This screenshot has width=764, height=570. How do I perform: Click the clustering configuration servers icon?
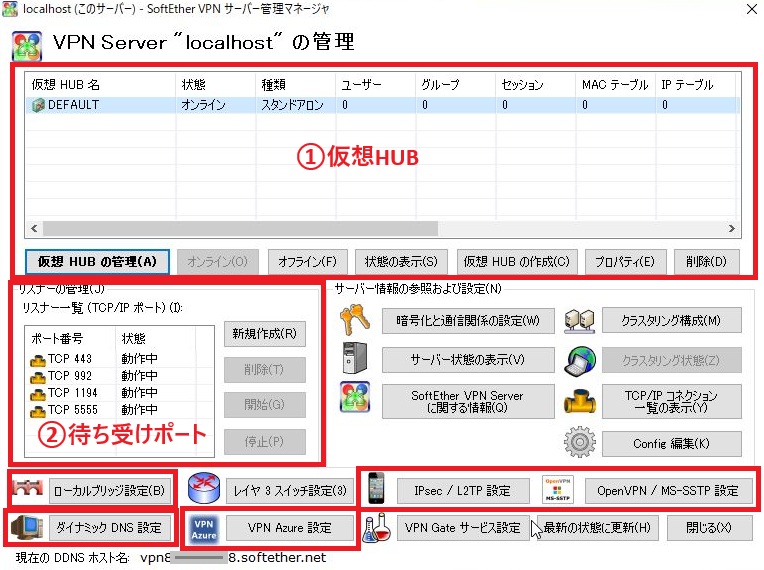pos(579,321)
